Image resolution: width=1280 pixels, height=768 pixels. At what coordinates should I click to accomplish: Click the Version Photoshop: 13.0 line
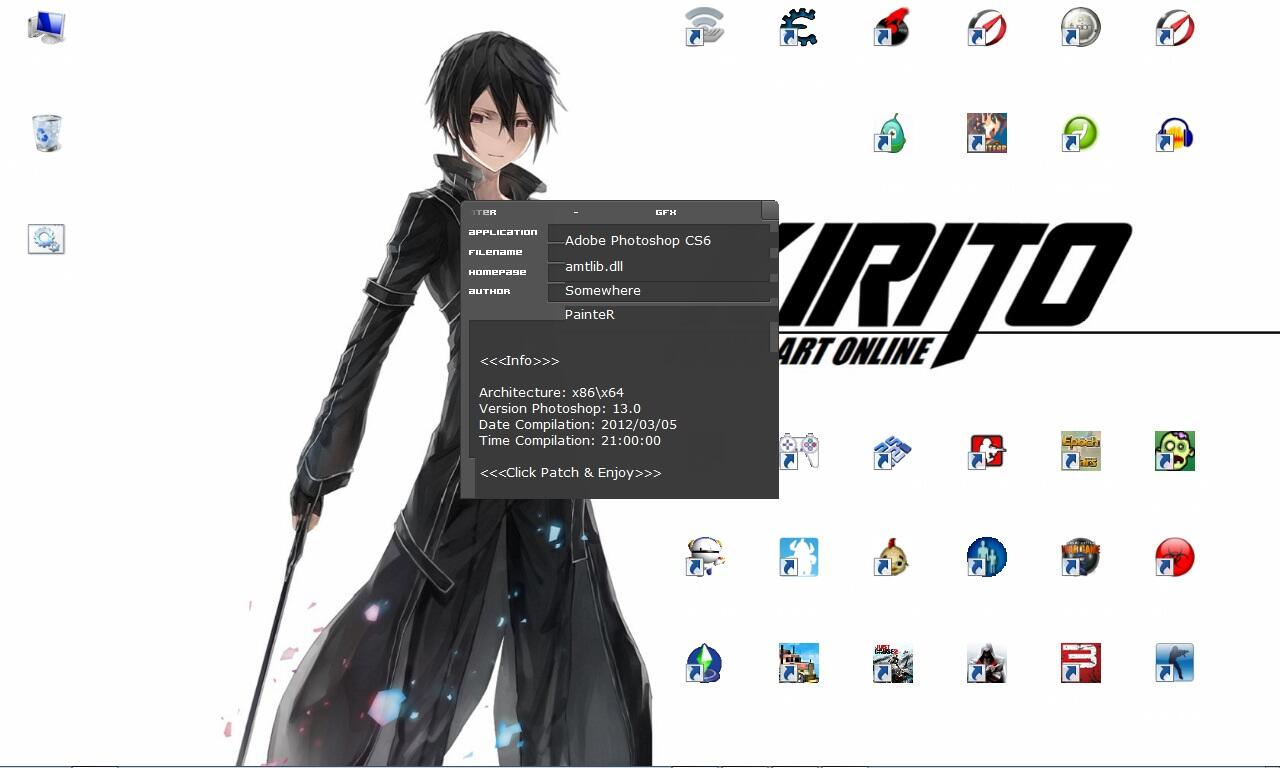[x=560, y=408]
